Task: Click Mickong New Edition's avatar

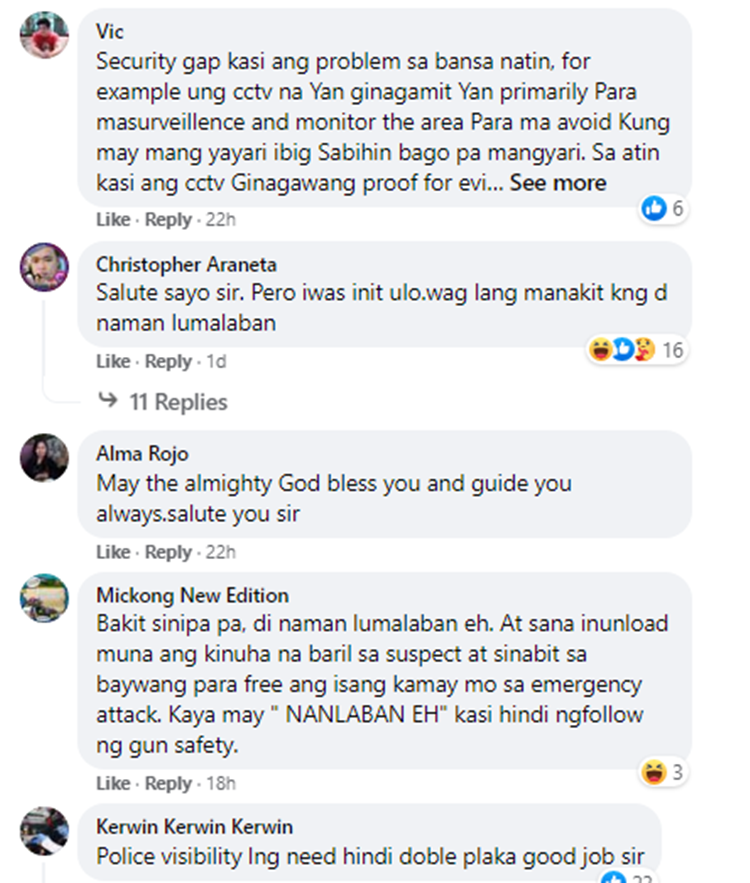Action: pos(44,598)
